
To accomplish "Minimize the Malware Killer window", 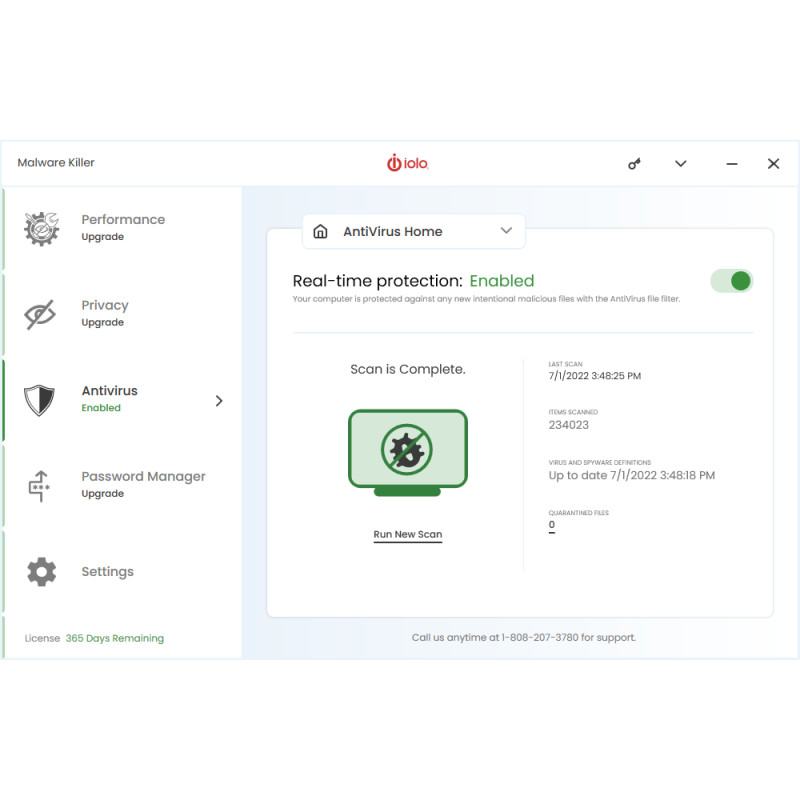I will coord(732,164).
